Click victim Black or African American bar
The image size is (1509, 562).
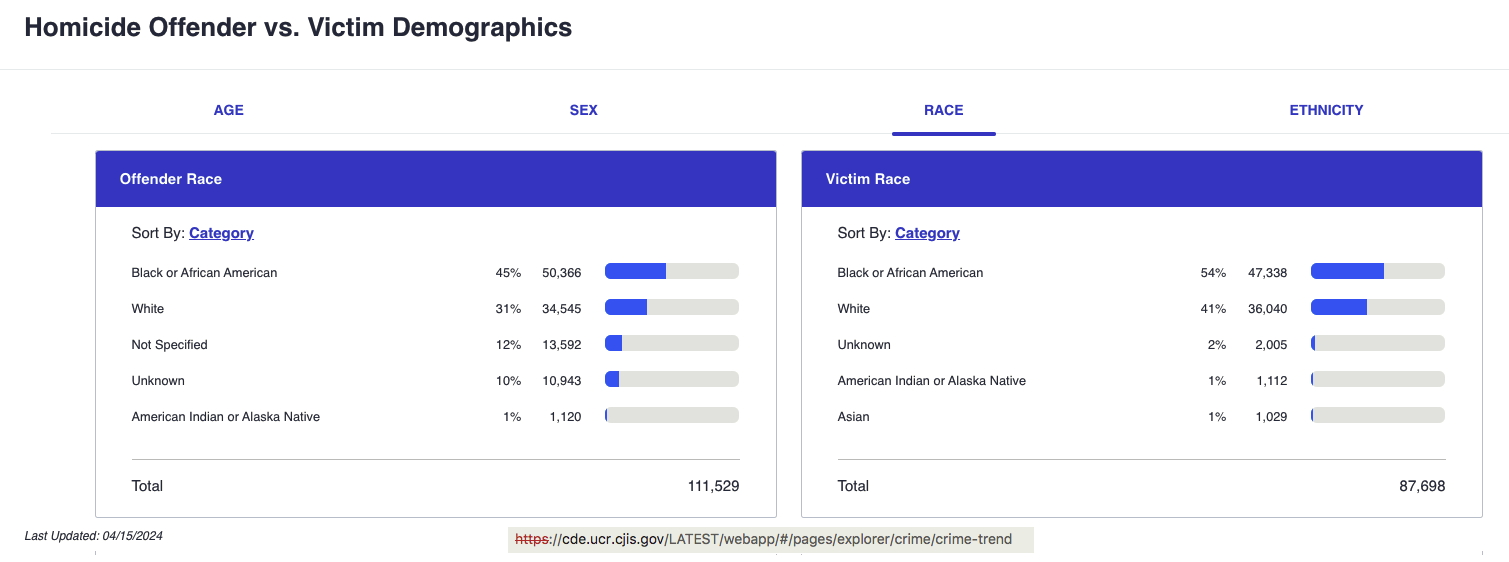1378,271
